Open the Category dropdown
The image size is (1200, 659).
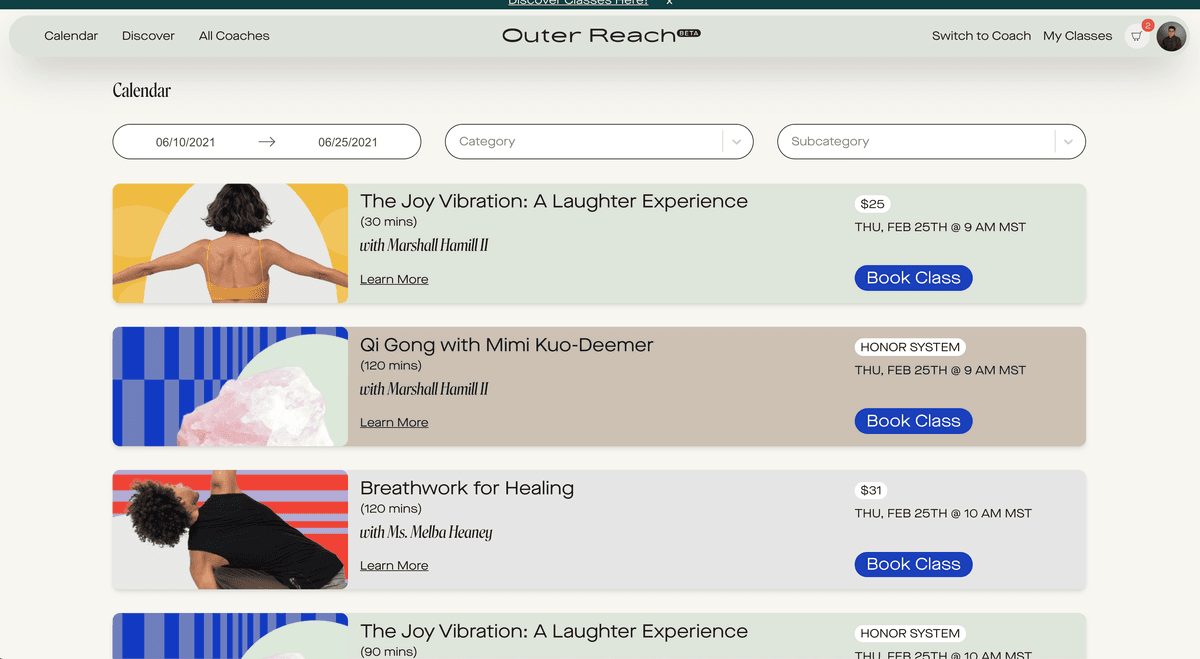[599, 142]
